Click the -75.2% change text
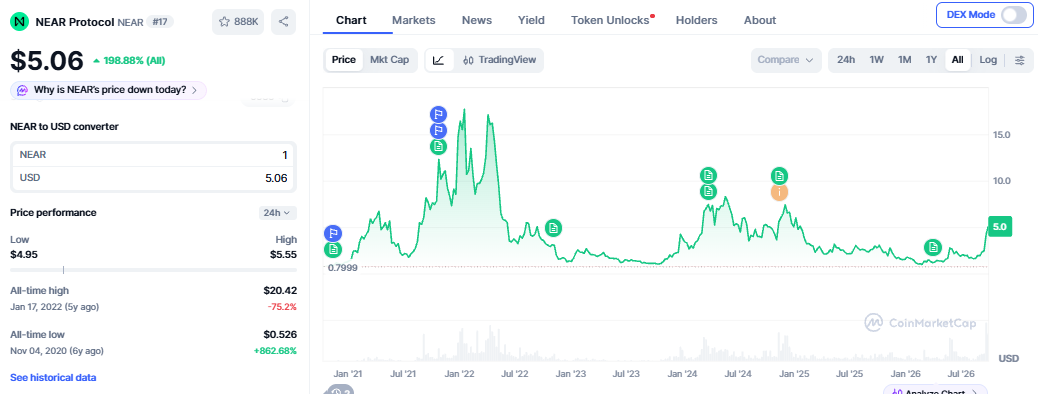Image resolution: width=1038 pixels, height=394 pixels. 282,307
